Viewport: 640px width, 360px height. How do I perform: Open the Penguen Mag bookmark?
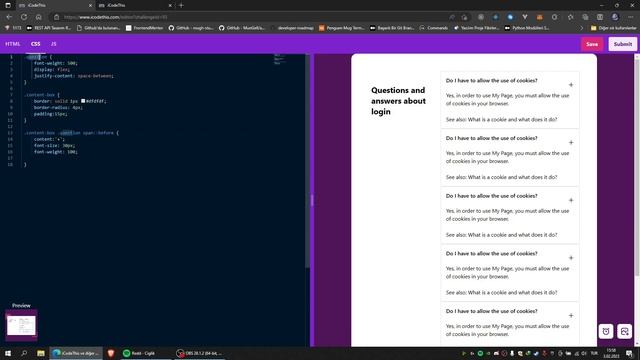pyautogui.click(x=342, y=28)
